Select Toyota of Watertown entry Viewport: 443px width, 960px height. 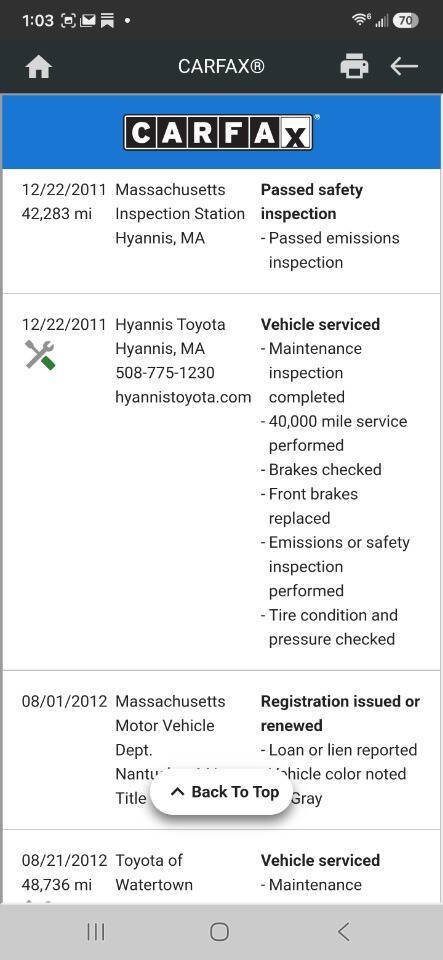[154, 872]
